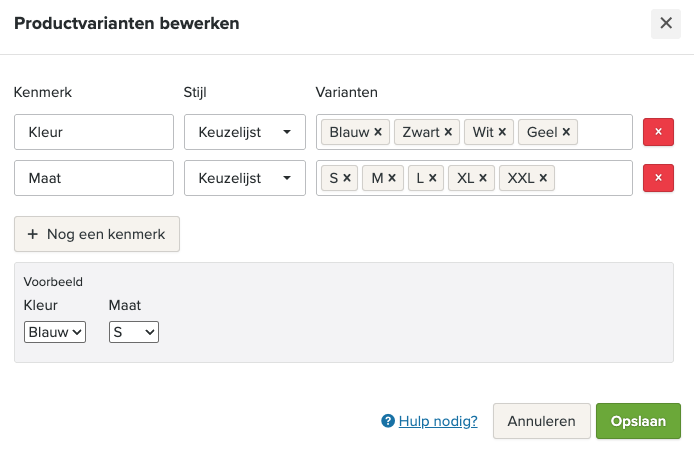Viewport: 694px width, 456px height.
Task: Remove the Geel variant tag
Action: tap(566, 132)
